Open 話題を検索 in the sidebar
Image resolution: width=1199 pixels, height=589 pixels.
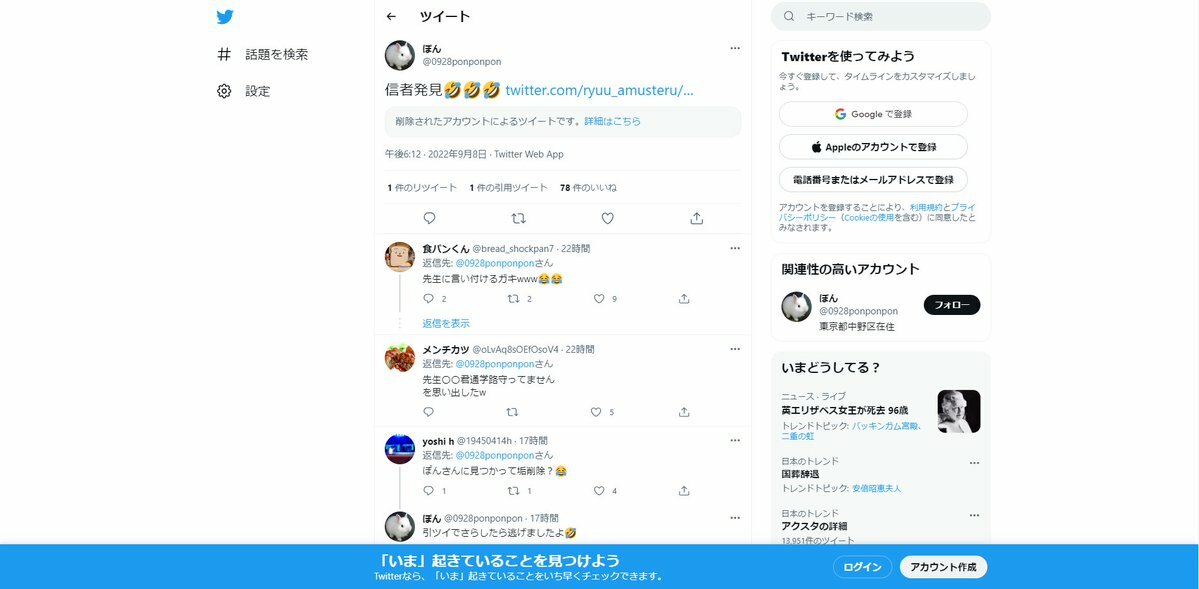[263, 54]
